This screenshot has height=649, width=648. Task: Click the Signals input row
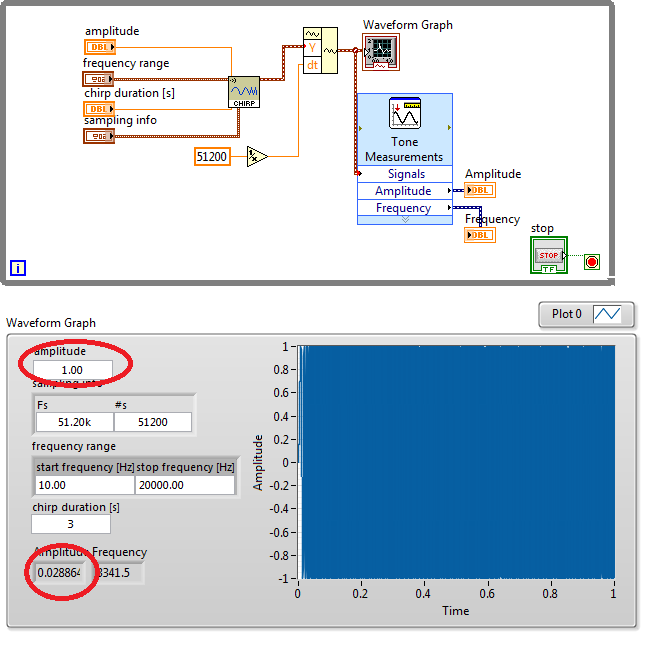point(405,174)
